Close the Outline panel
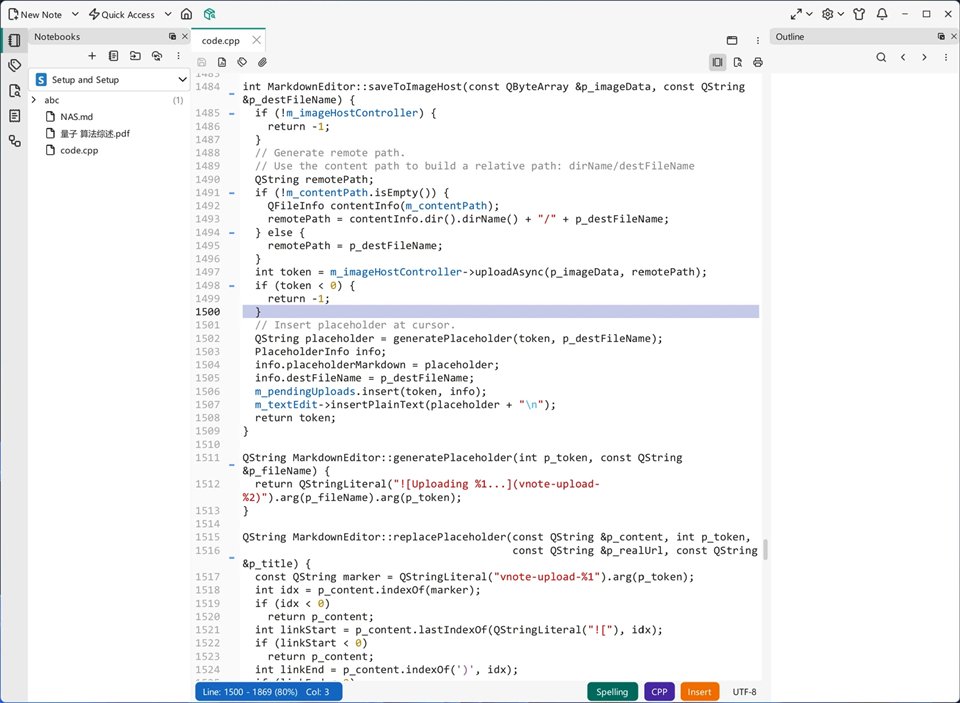 953,37
